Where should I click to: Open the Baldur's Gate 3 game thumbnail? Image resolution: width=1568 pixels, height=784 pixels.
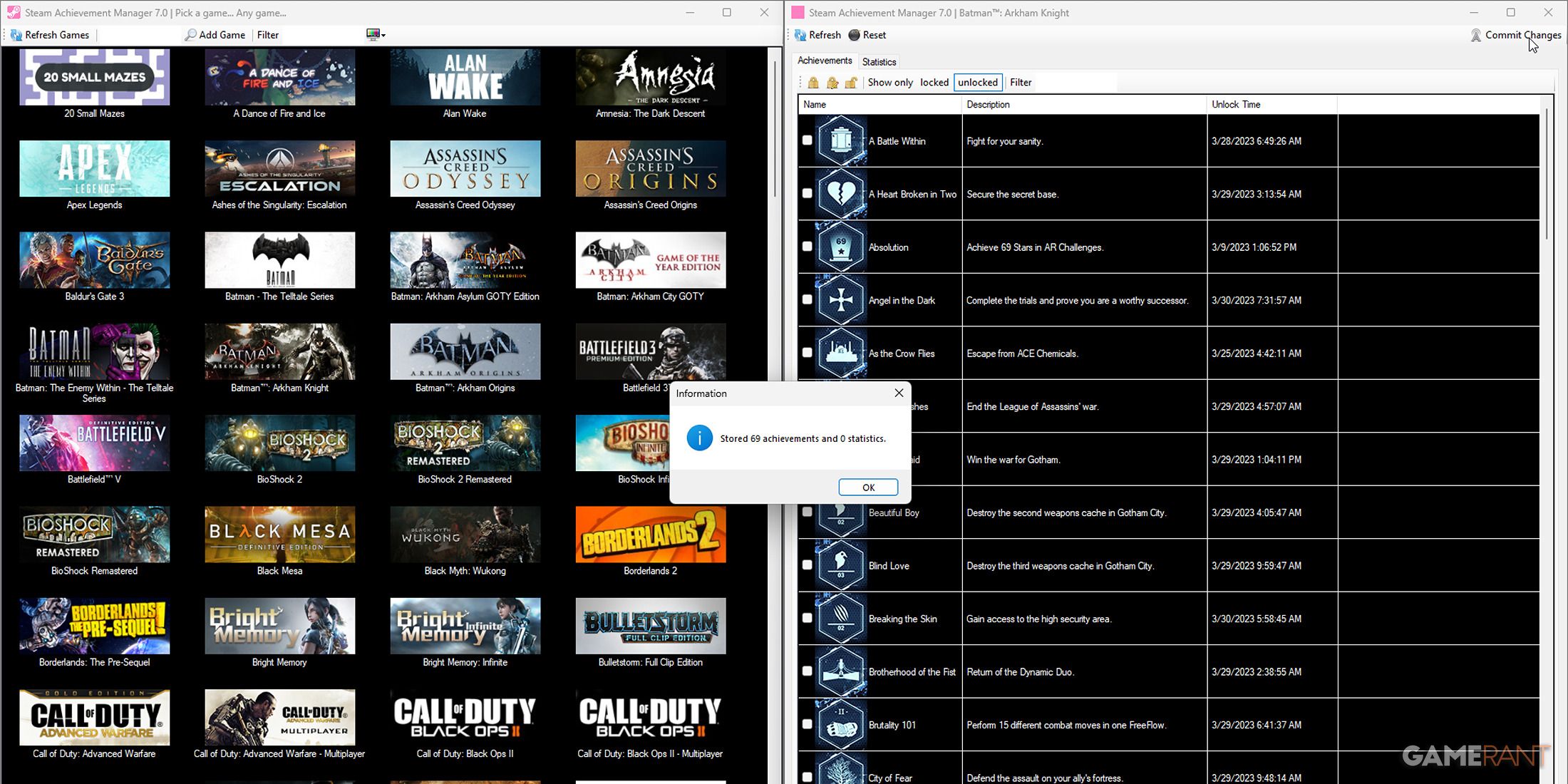[94, 260]
